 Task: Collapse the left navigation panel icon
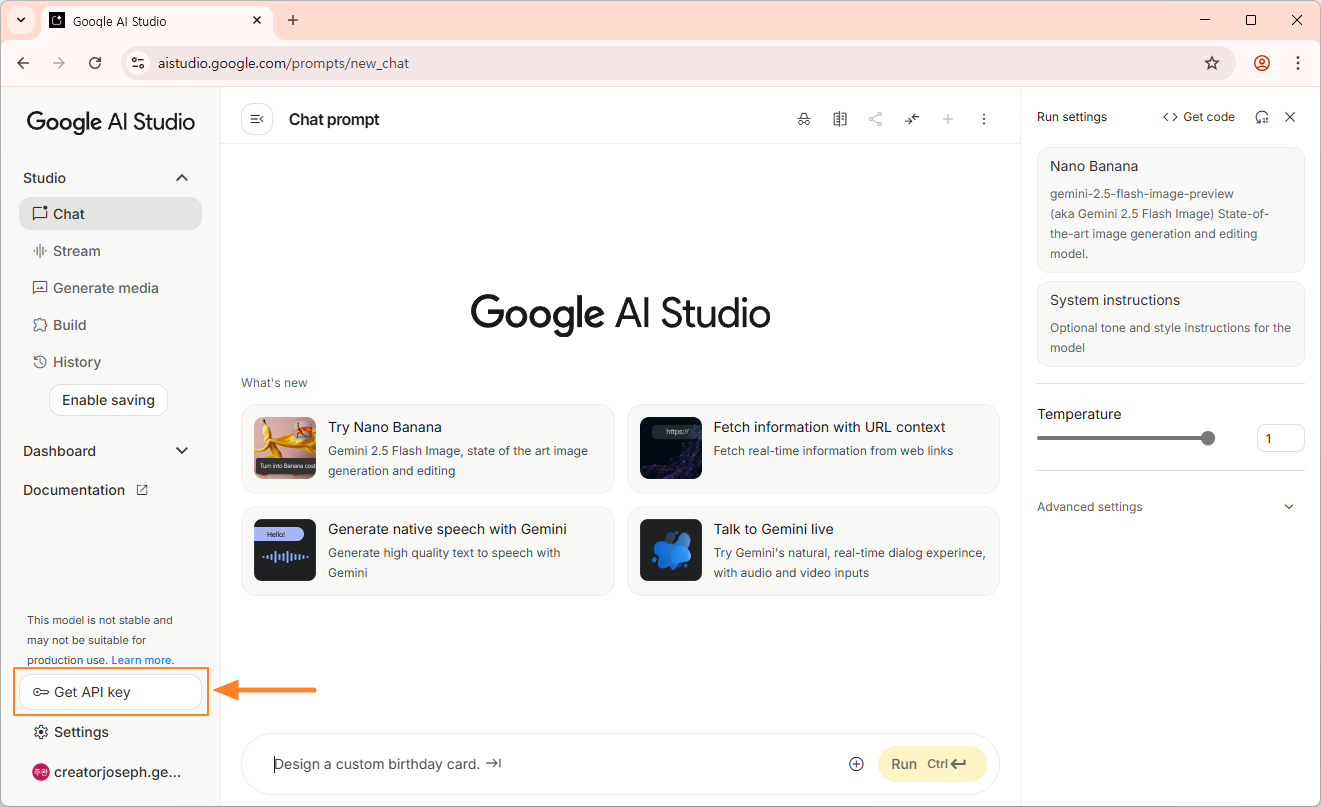(257, 119)
